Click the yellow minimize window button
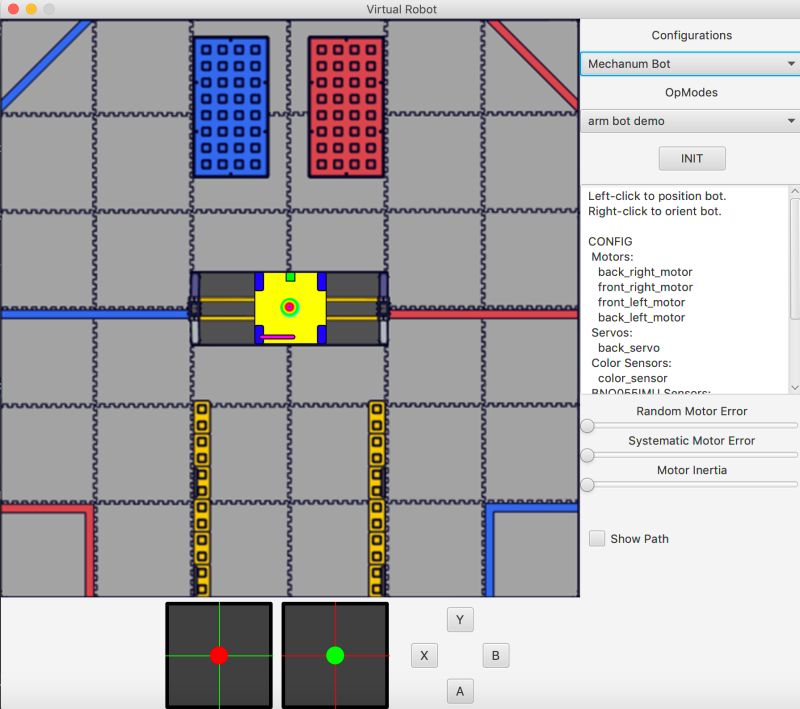Screen dimensions: 800x709 (31, 9)
